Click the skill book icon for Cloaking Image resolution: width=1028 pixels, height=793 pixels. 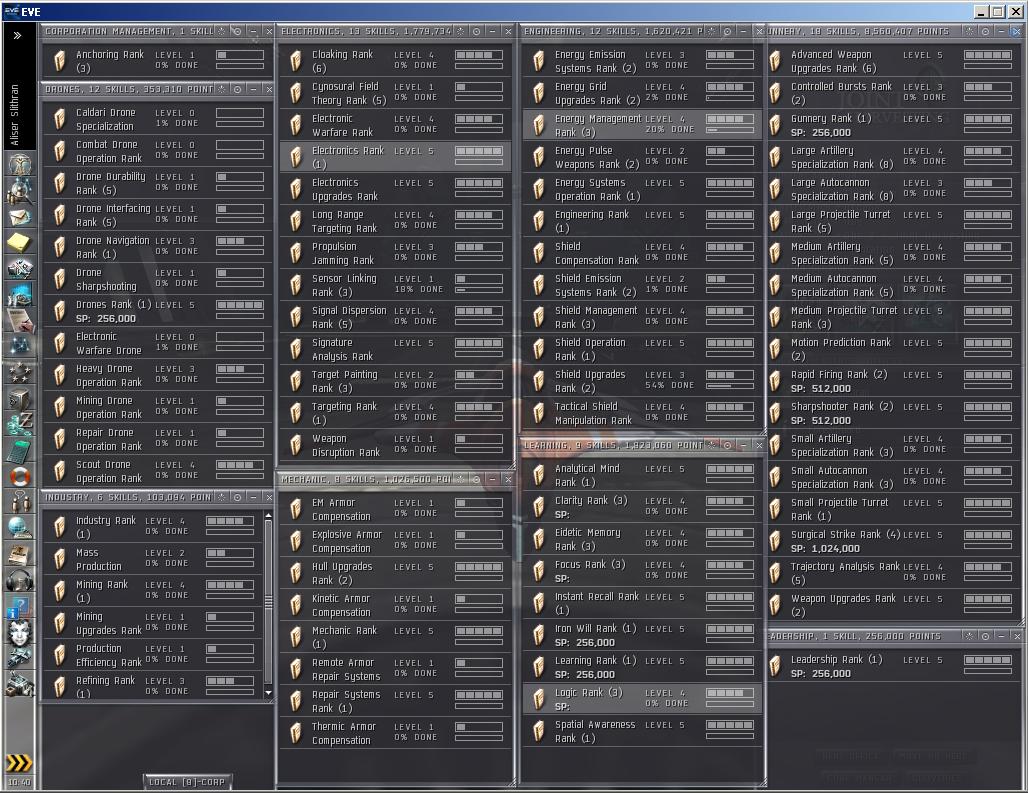pos(296,61)
